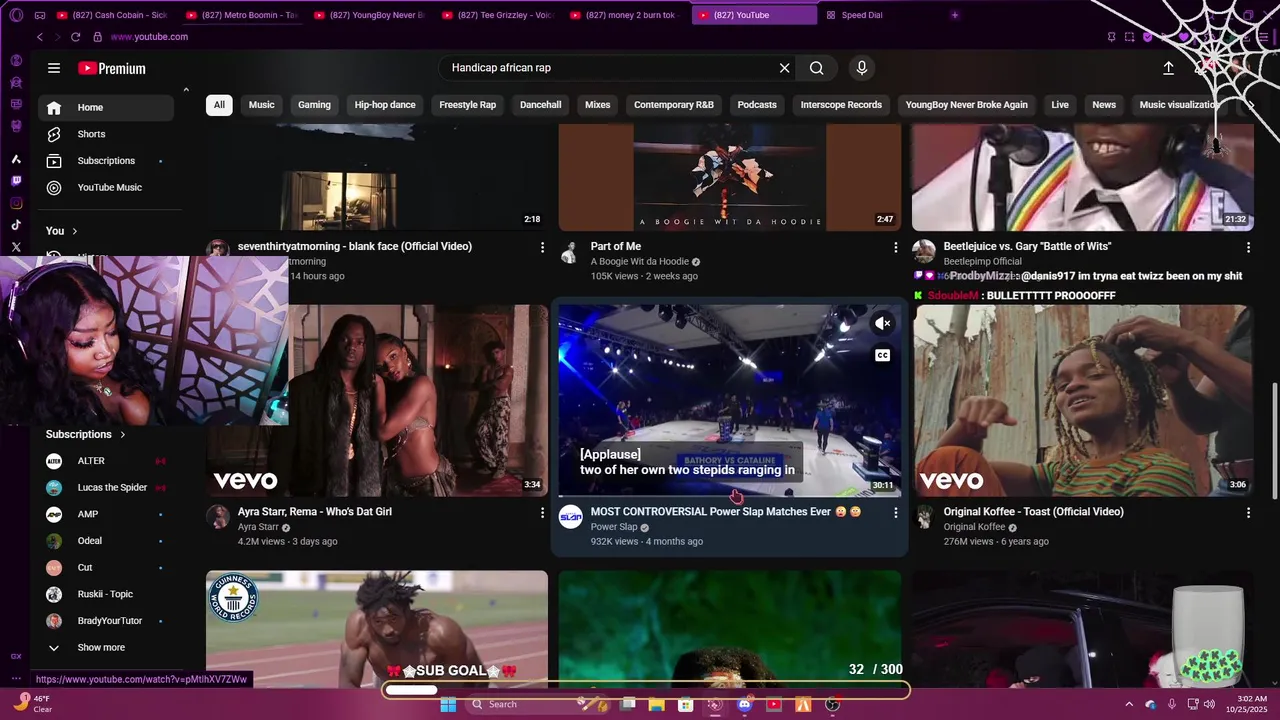The height and width of the screenshot is (720, 1280).
Task: Switch to the Cash Cobain browser tab
Action: tap(112, 15)
